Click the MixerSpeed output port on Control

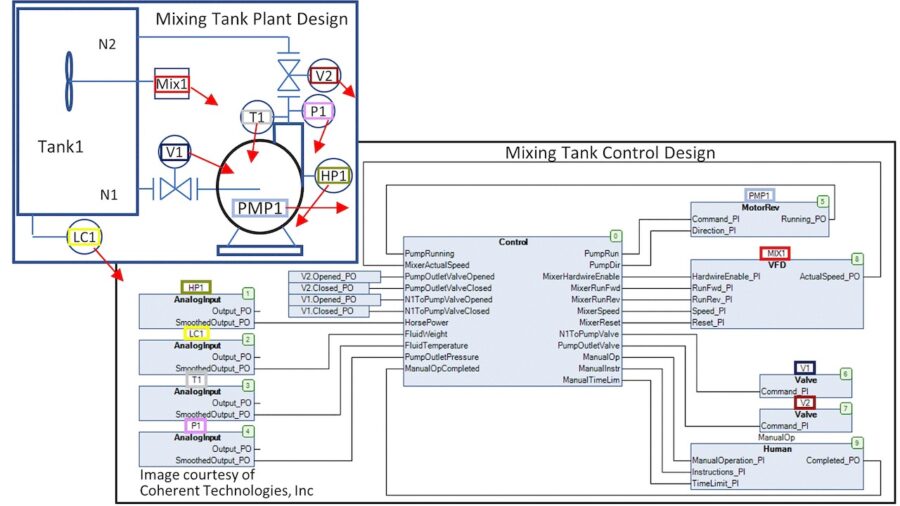(598, 311)
